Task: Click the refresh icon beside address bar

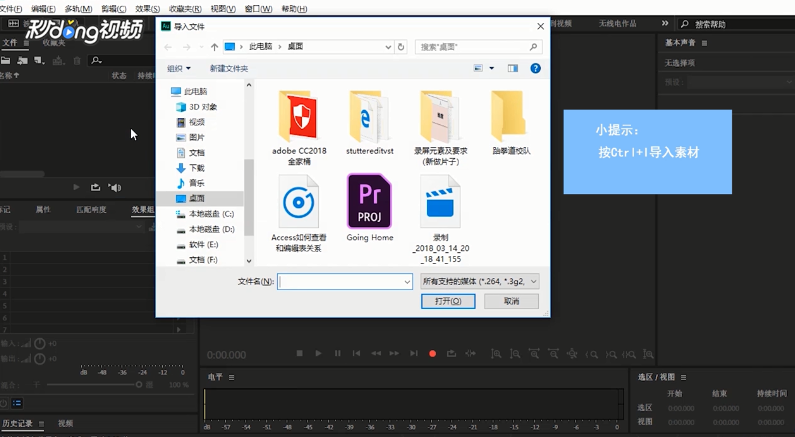Action: pos(401,47)
